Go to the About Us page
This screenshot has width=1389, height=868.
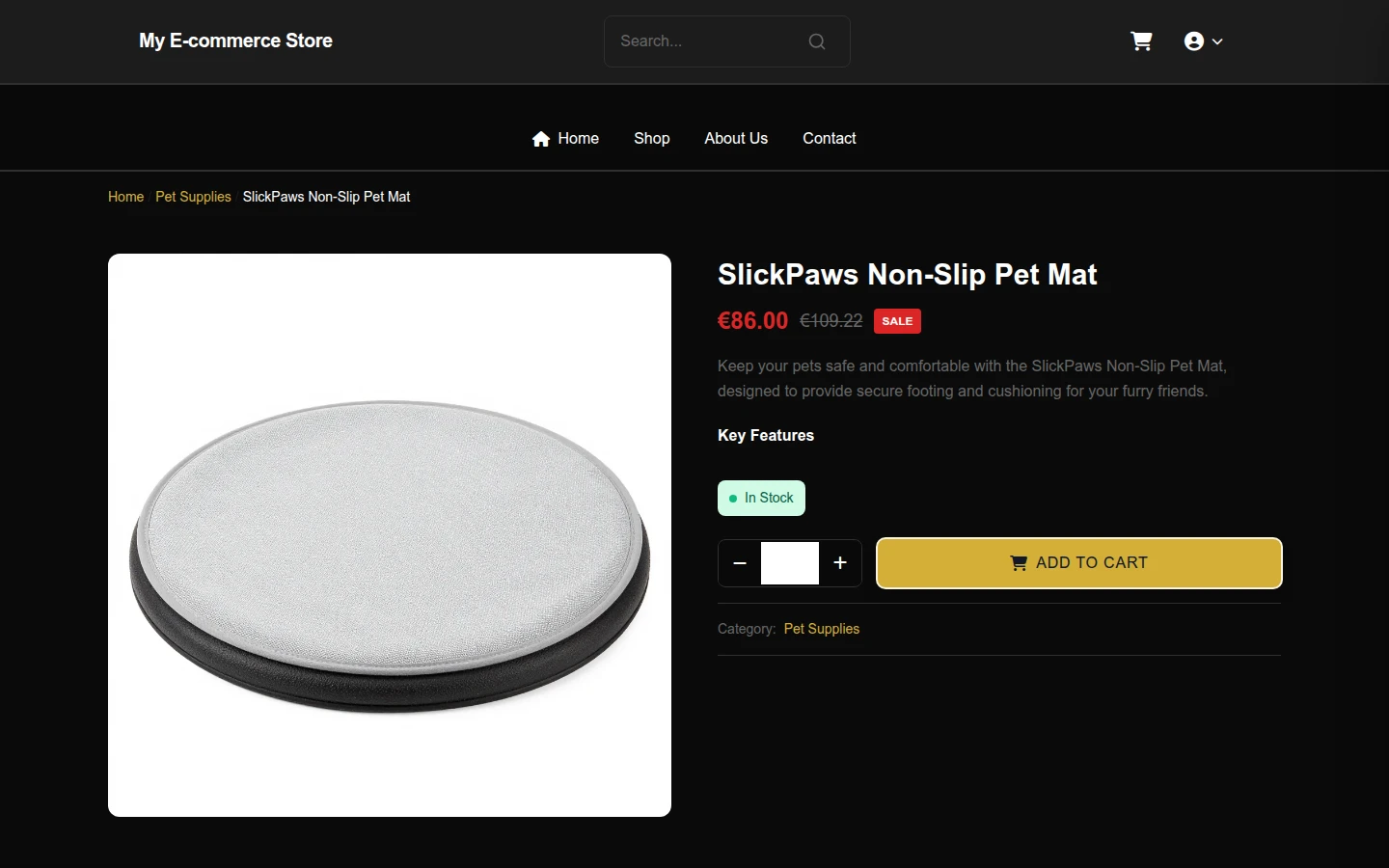click(736, 139)
